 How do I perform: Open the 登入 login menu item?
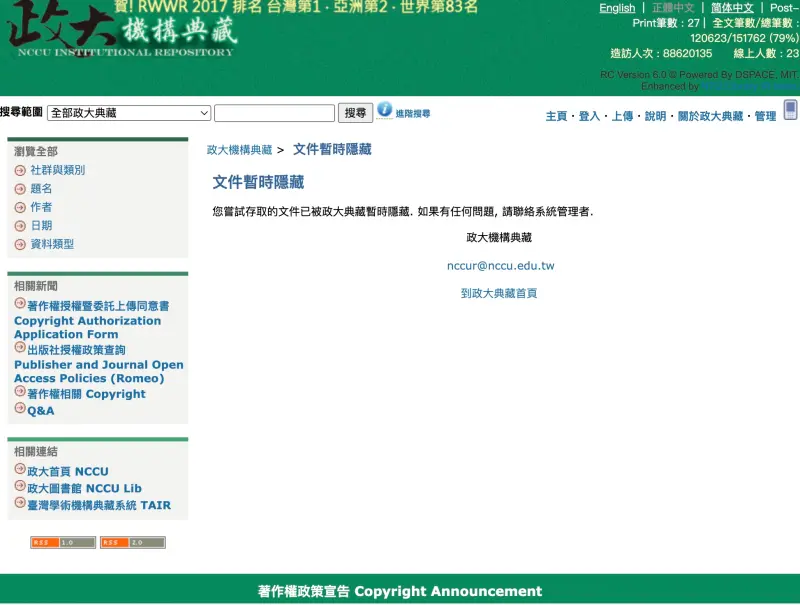pyautogui.click(x=589, y=116)
